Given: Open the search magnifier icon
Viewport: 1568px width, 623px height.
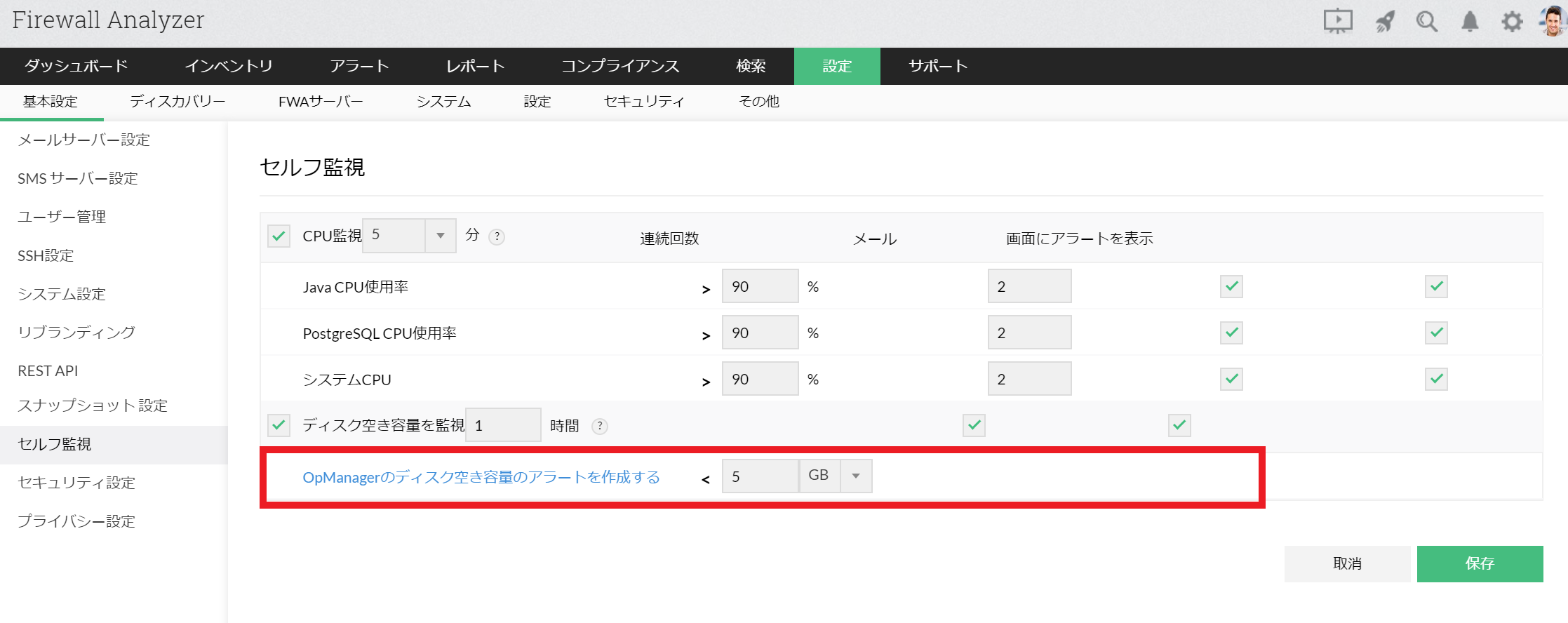Looking at the screenshot, I should tap(1426, 21).
